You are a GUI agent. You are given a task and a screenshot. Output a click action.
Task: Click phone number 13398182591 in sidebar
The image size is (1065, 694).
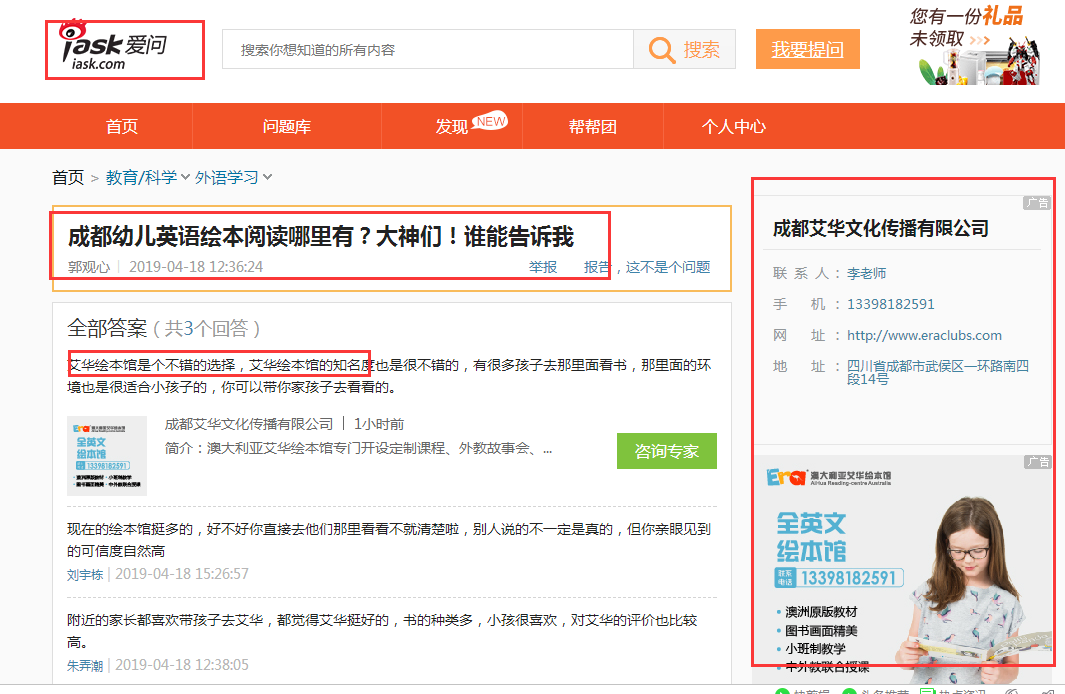(x=890, y=304)
